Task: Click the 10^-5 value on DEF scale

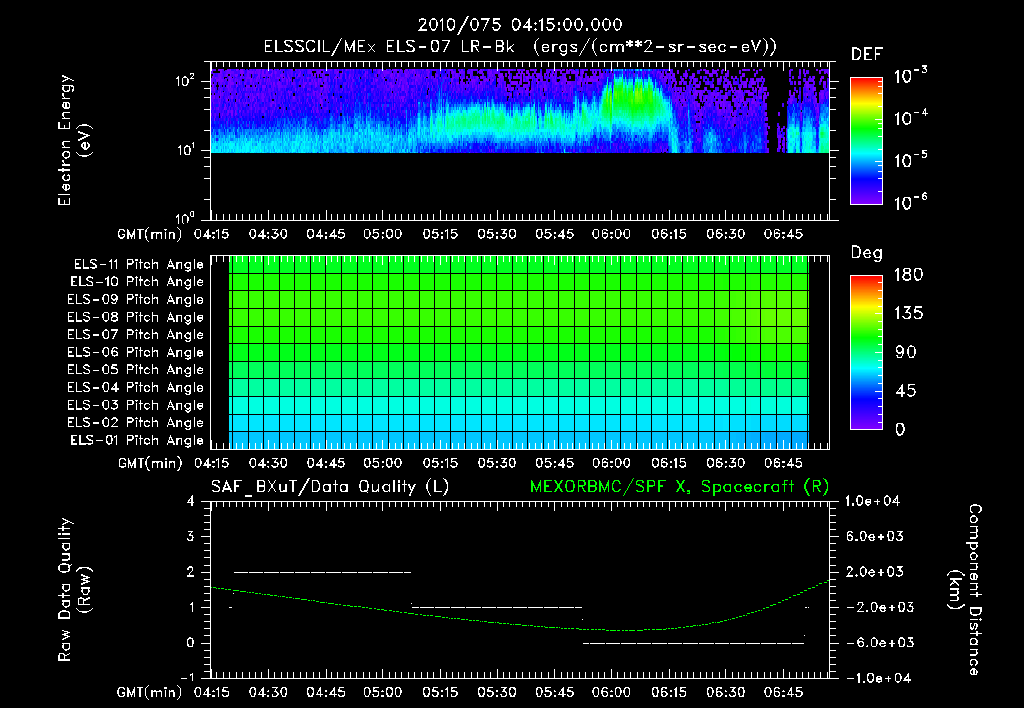Action: (x=910, y=160)
